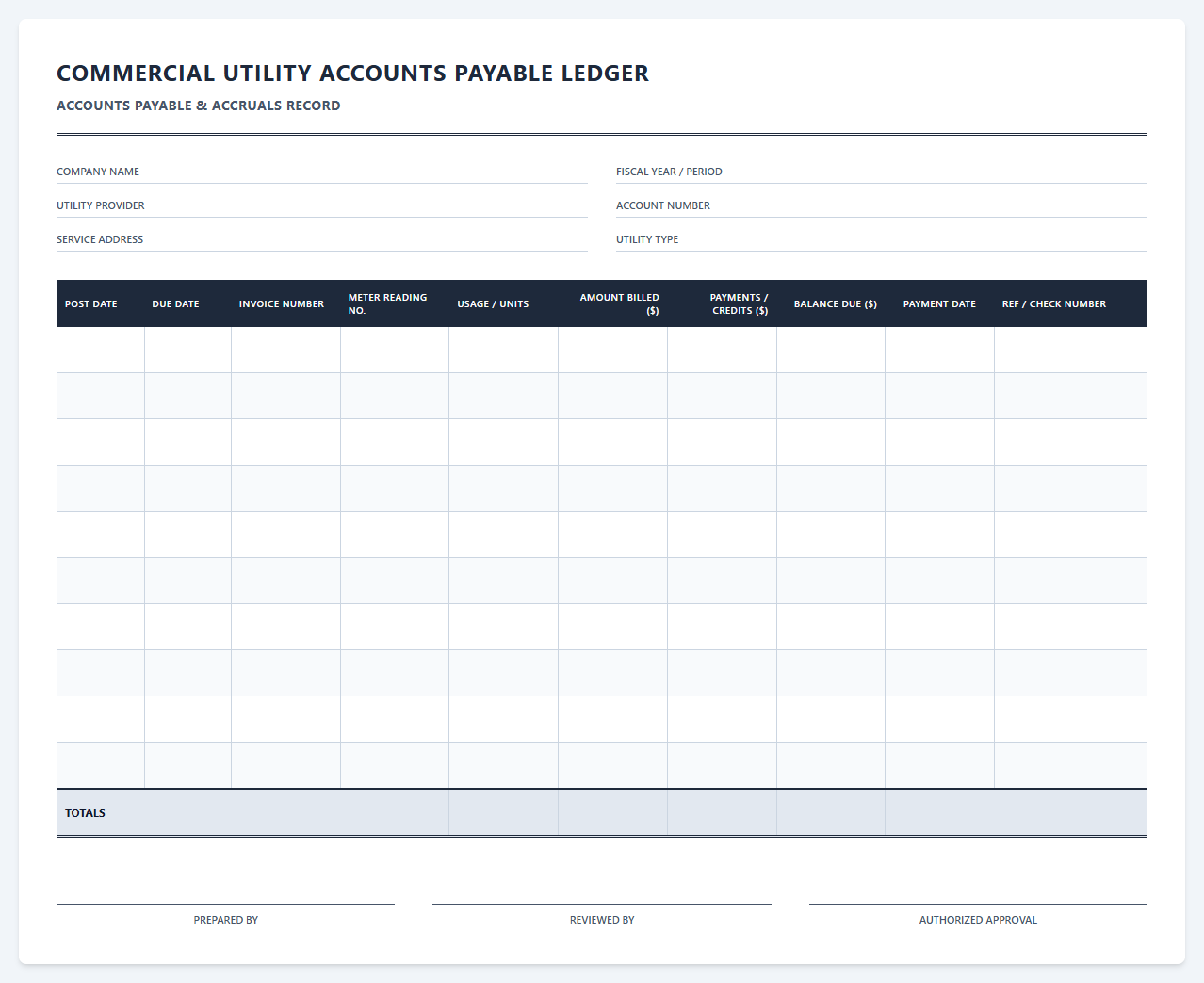Click the "Commercial Utility Accounts Payable Ledger" title
1204x983 pixels.
click(x=352, y=73)
